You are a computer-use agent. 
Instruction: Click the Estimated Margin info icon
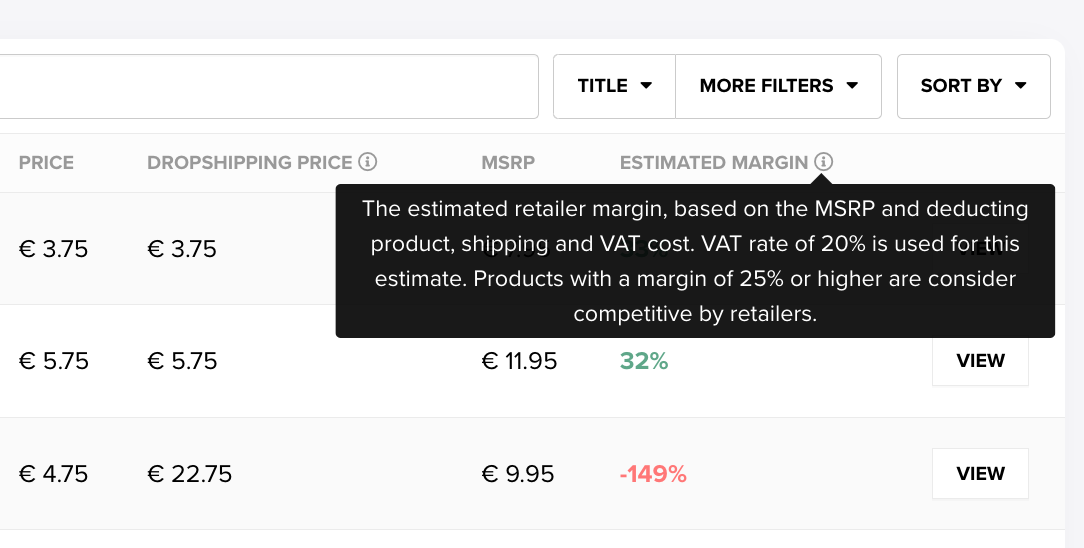pos(823,162)
